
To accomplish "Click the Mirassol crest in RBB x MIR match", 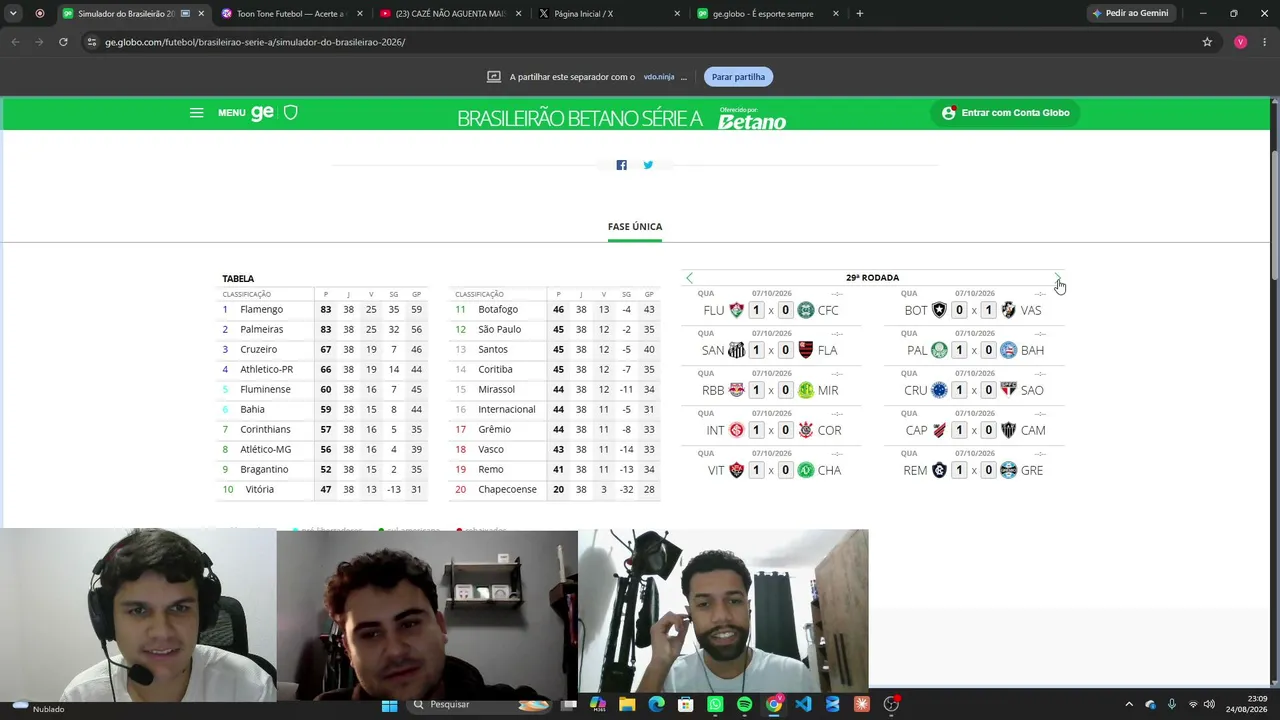I will click(x=806, y=390).
